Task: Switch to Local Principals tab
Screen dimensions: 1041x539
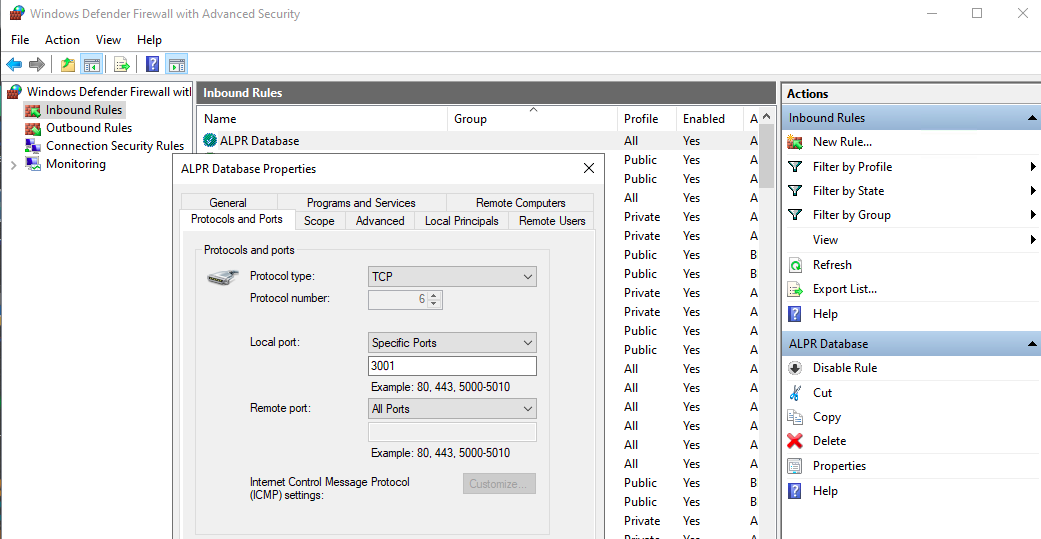Action: click(x=461, y=221)
